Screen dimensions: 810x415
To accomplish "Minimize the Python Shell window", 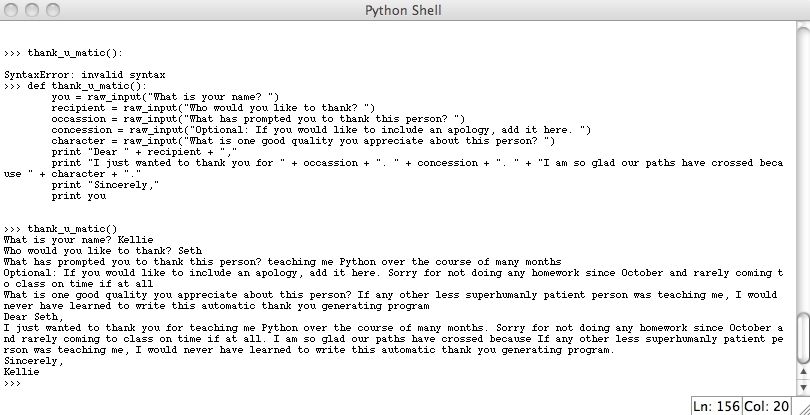I will pos(32,10).
